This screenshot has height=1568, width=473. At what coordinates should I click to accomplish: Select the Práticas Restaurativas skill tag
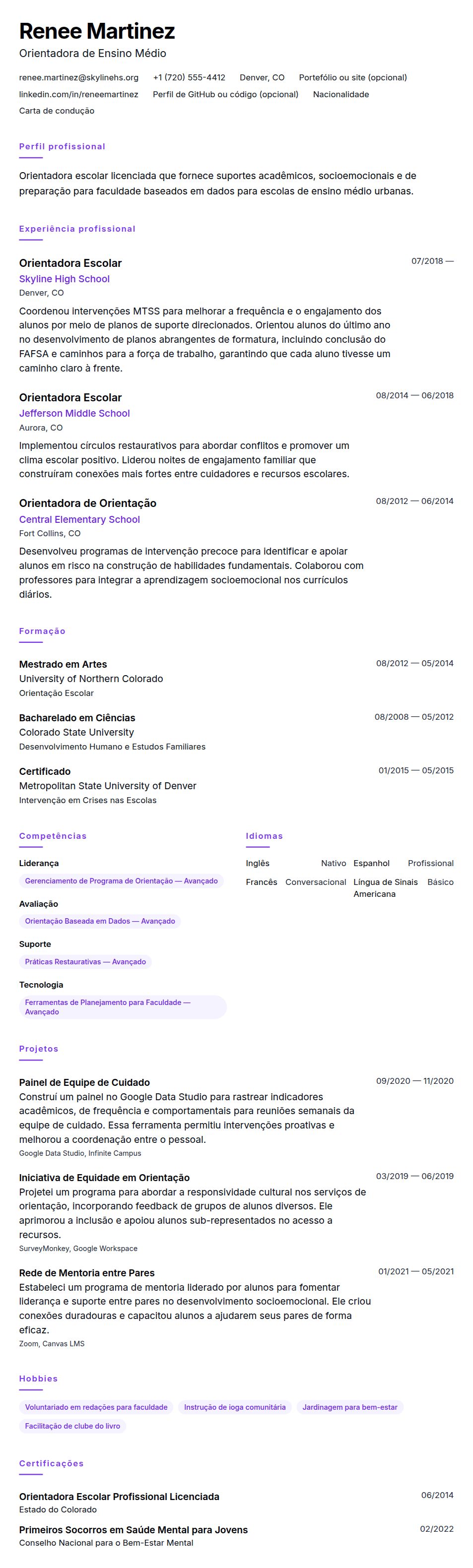coord(85,962)
